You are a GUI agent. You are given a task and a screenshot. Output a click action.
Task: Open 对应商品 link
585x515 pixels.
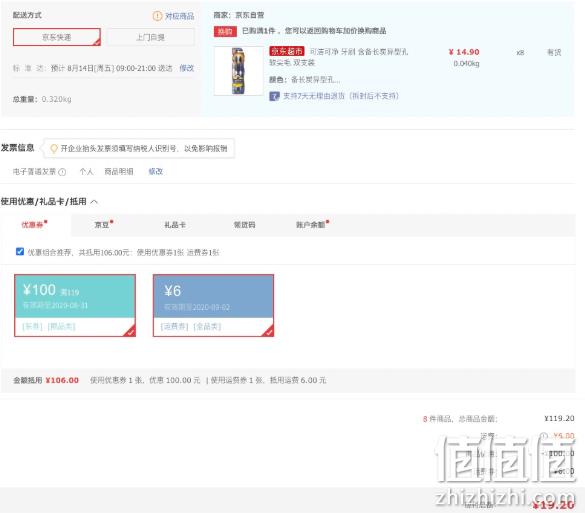(x=179, y=16)
